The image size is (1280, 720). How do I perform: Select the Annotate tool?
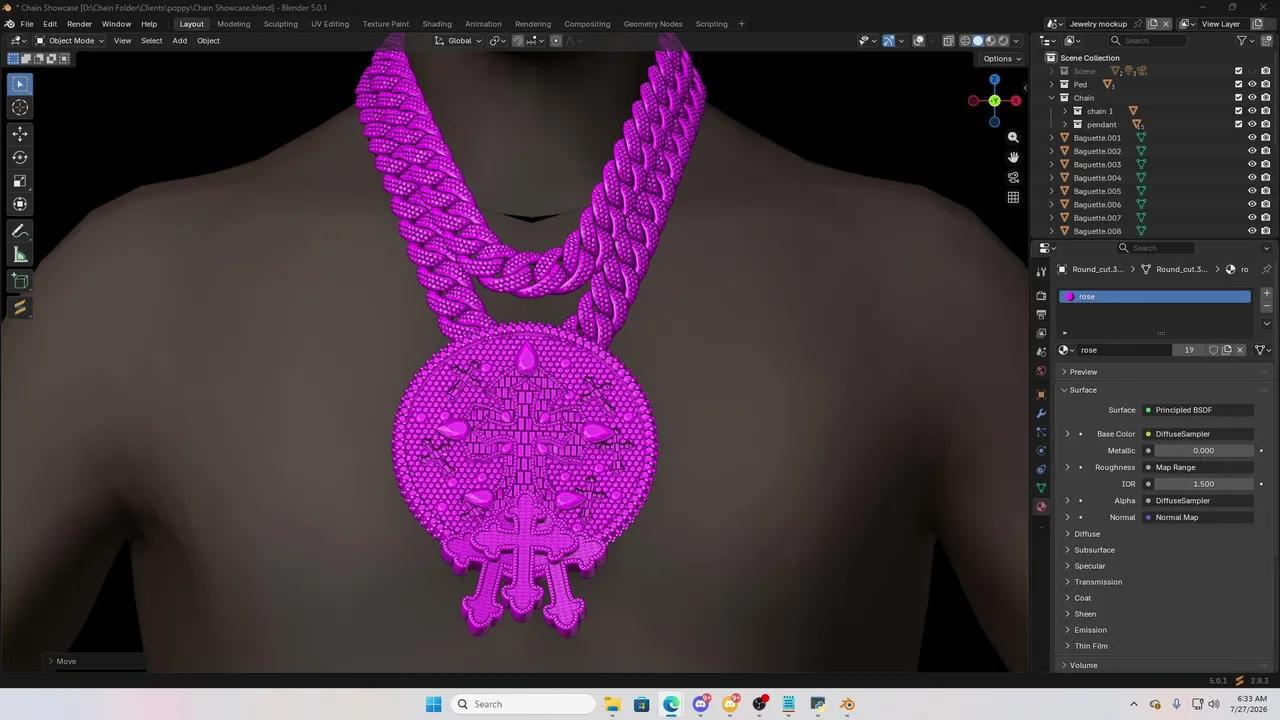coord(20,231)
